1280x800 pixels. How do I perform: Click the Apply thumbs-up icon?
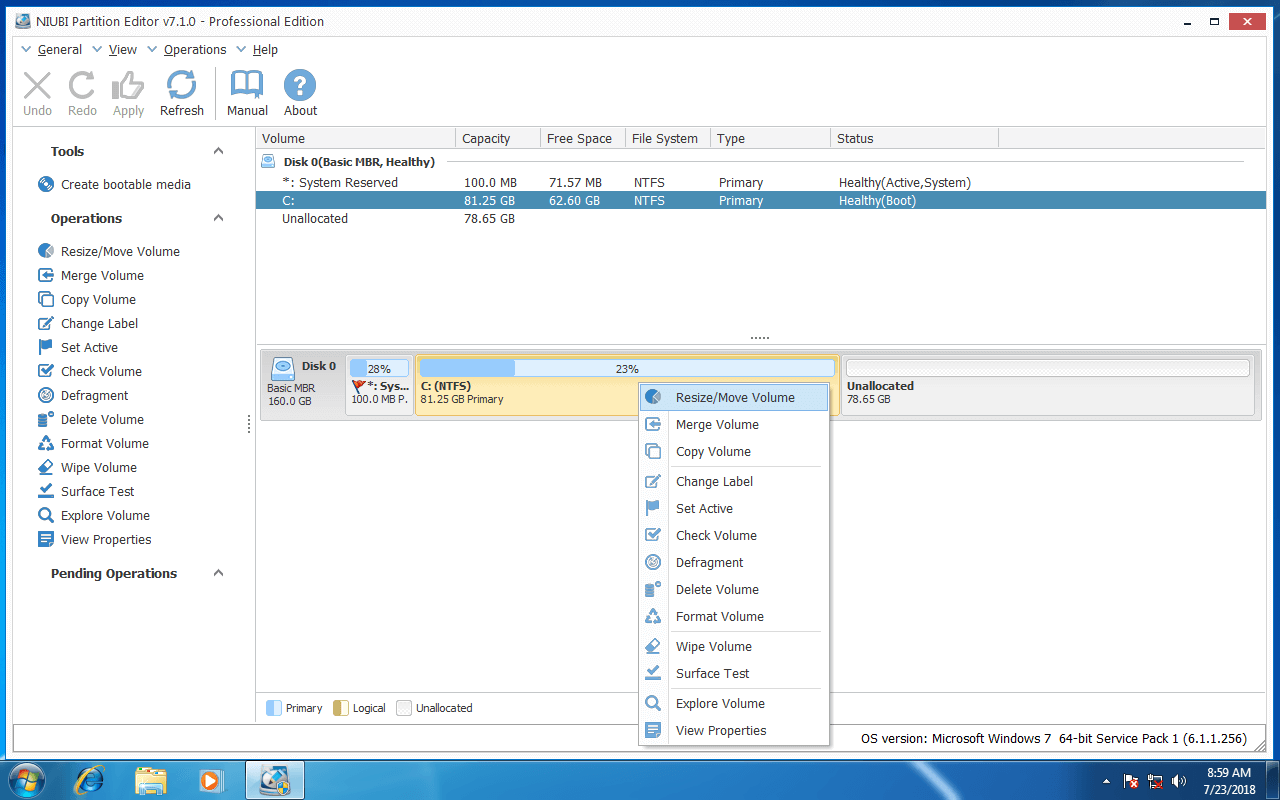(128, 85)
